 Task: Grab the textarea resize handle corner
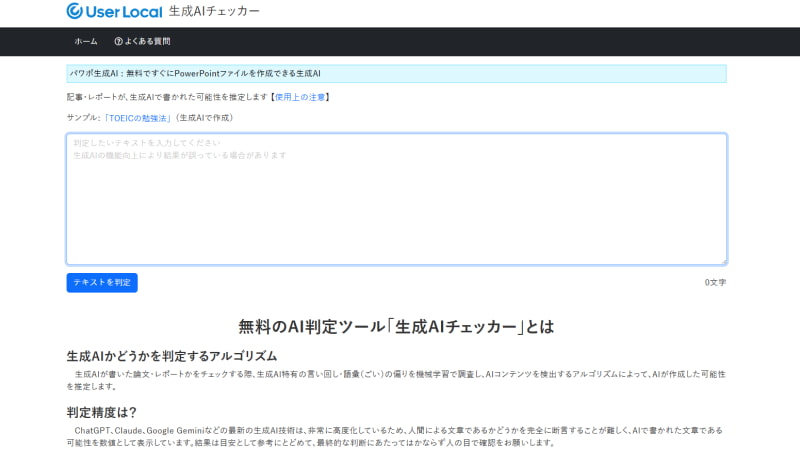click(x=724, y=262)
